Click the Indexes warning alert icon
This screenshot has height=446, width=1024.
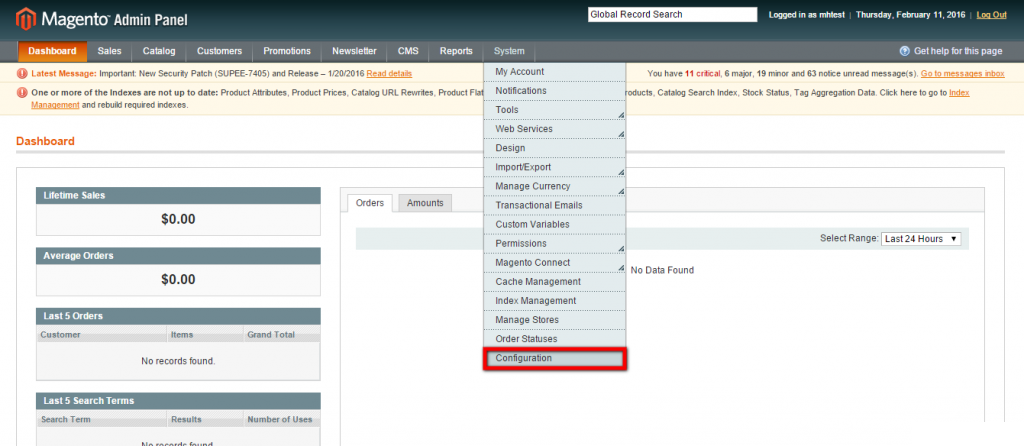click(x=23, y=93)
